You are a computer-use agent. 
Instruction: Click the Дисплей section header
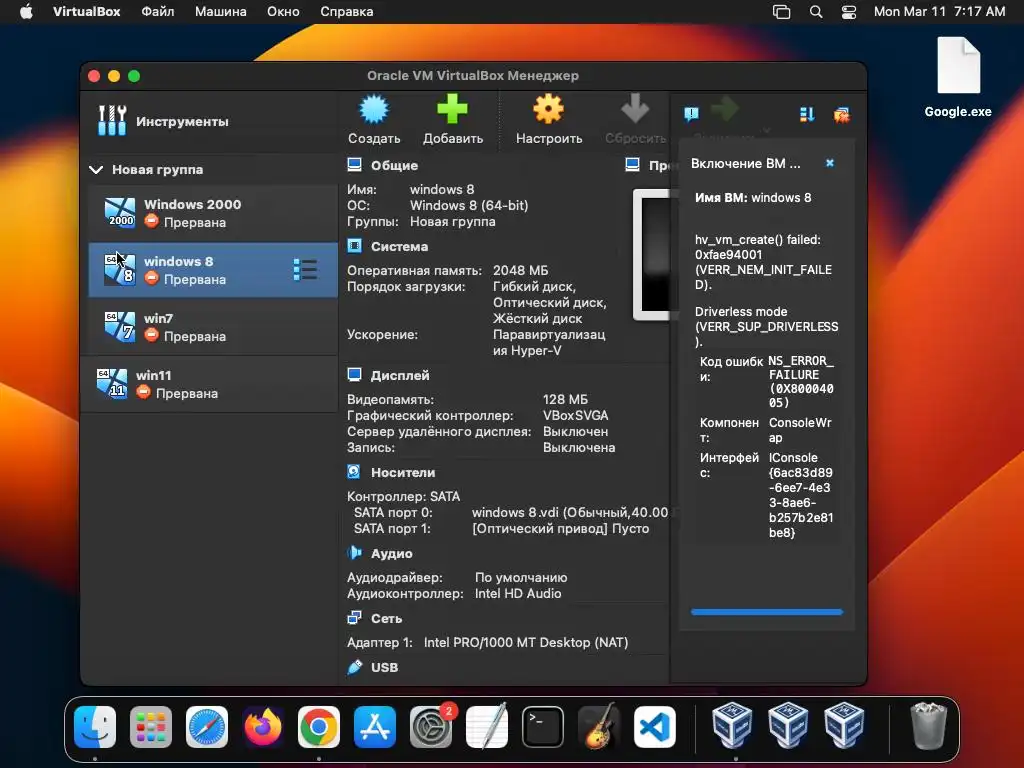pyautogui.click(x=400, y=376)
